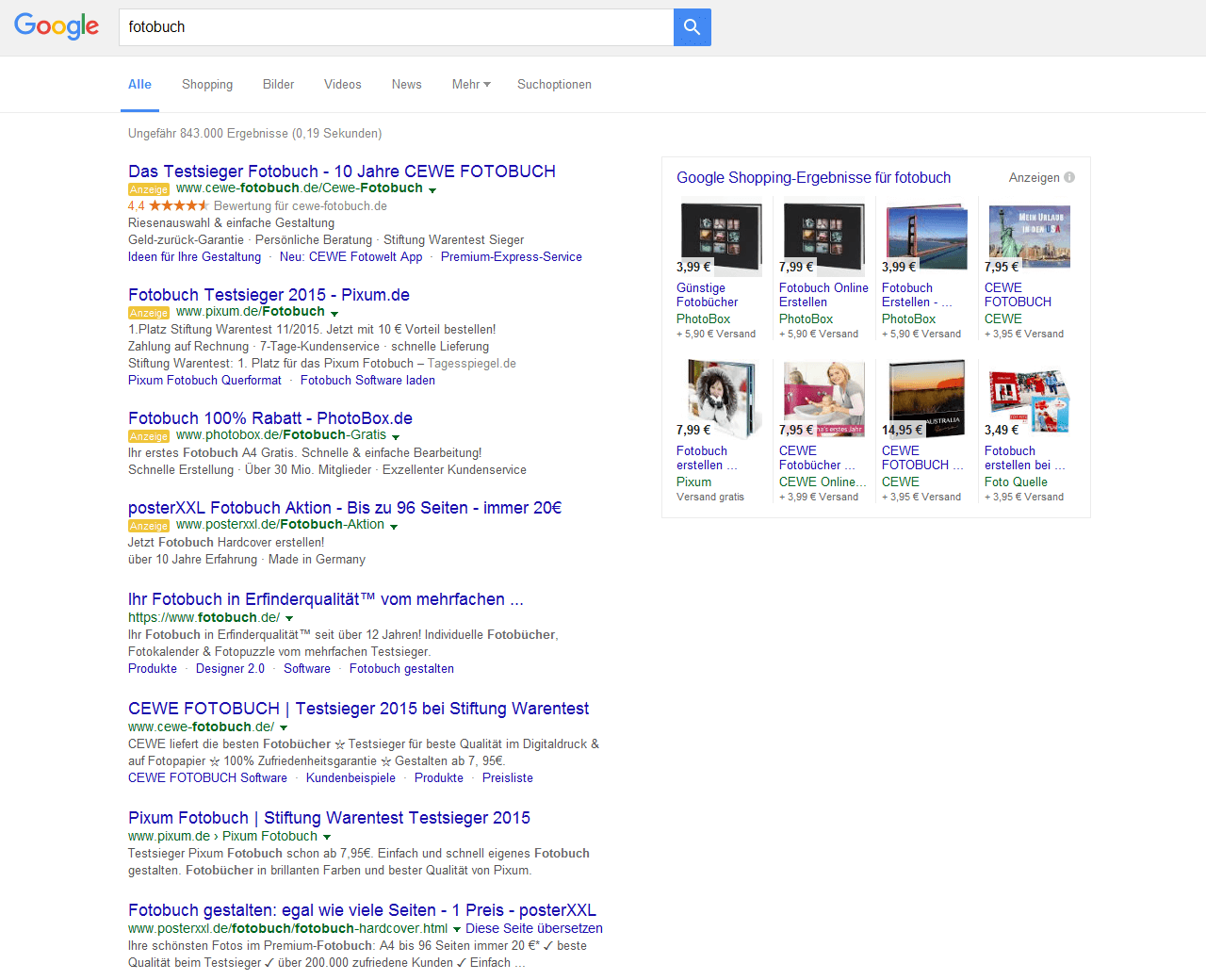Open 'Google Shopping-Ergebnisse für fotobuch' heading link
The image size is (1206, 980).
coord(813,178)
